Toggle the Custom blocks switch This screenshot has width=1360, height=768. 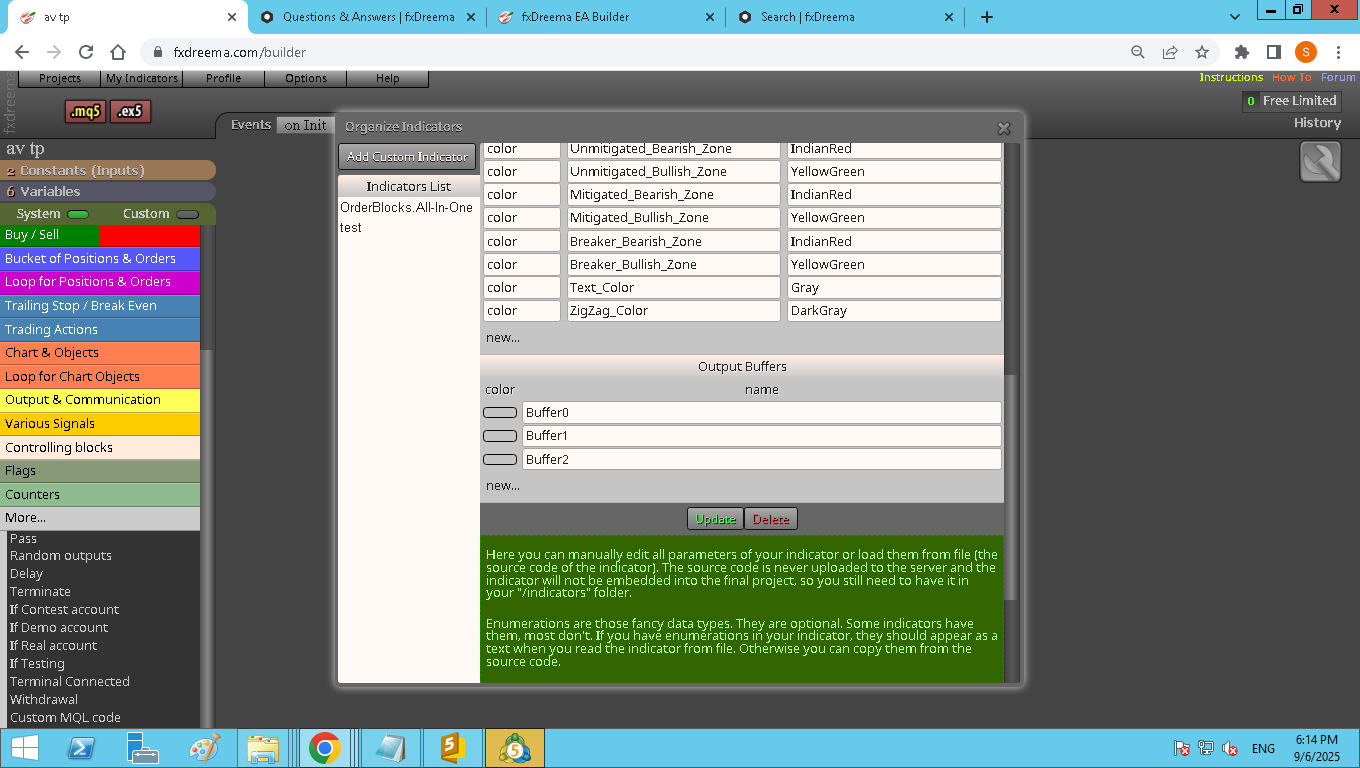[x=187, y=214]
